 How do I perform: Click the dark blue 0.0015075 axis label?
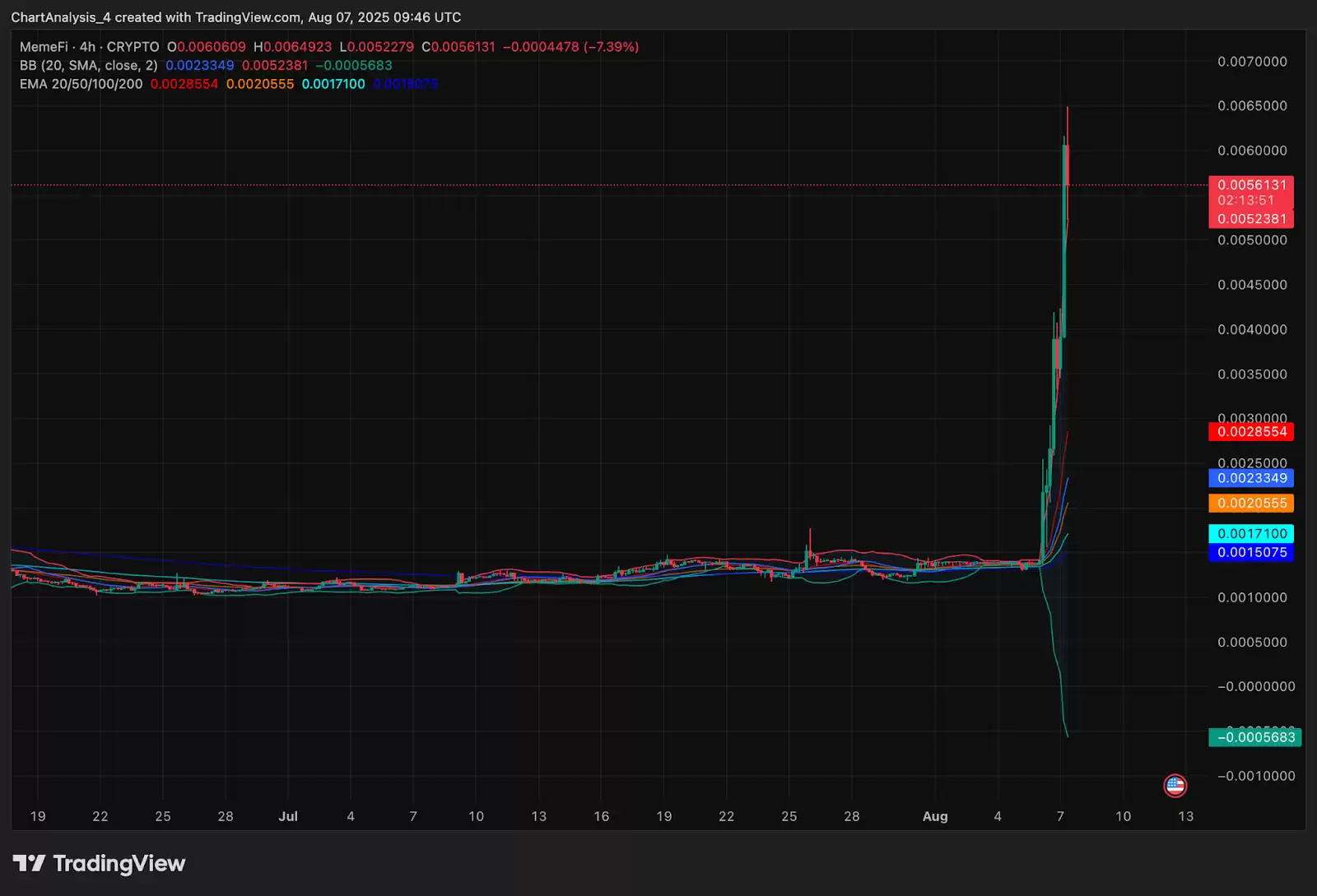(1251, 553)
